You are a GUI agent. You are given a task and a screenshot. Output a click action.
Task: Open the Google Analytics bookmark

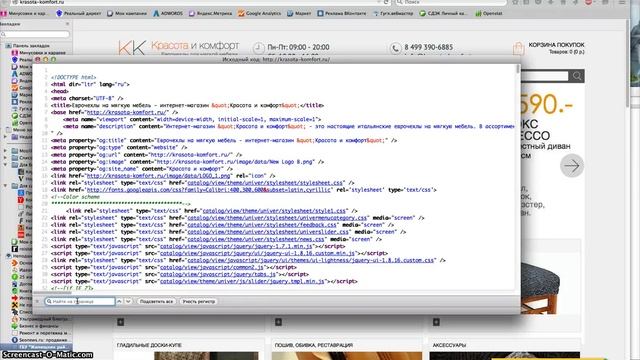click(259, 13)
